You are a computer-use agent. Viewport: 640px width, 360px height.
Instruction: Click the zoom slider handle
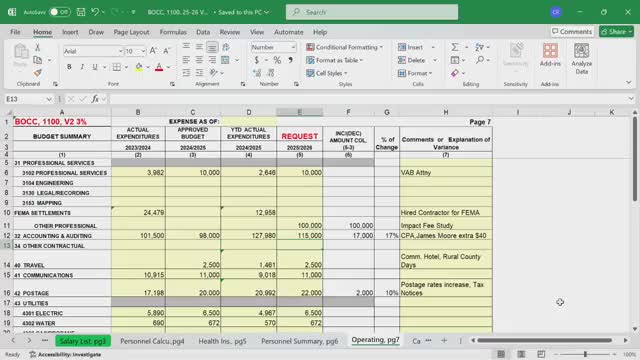(585, 354)
